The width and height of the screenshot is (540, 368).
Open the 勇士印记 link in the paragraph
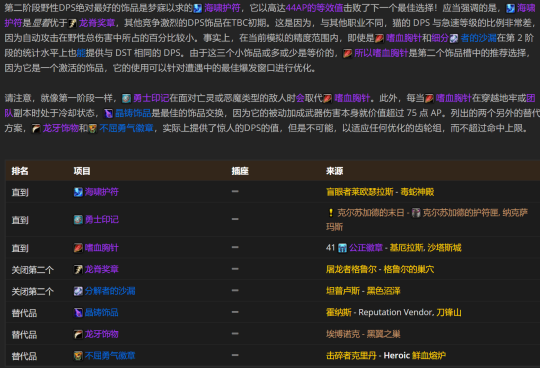[151, 98]
